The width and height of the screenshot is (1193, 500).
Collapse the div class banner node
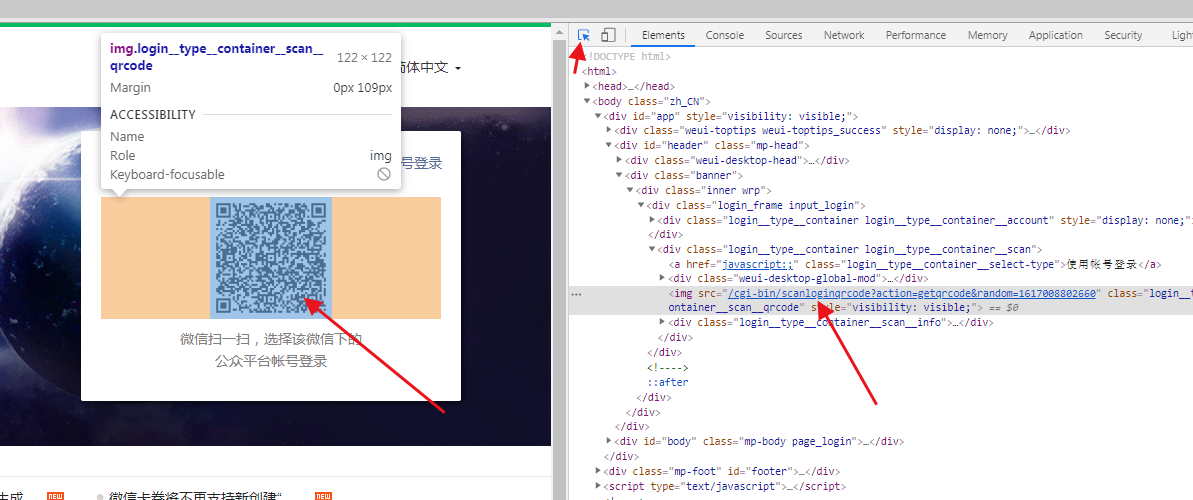[619, 175]
